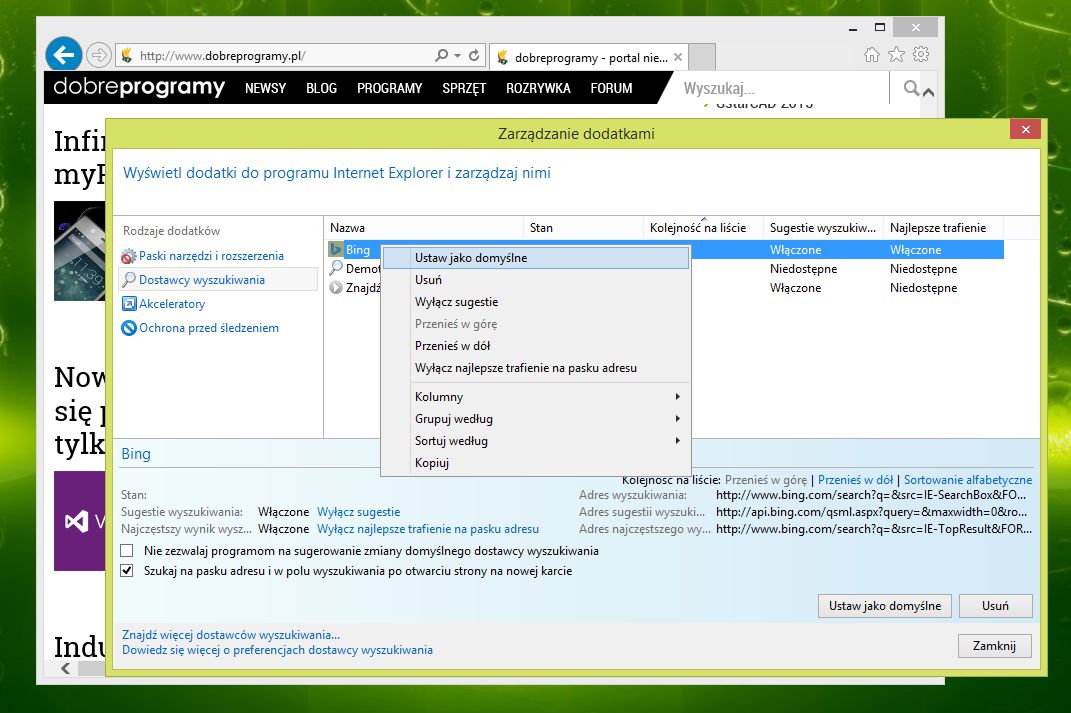Open FORUM in the site navigation
The image size is (1071, 713).
(x=611, y=88)
